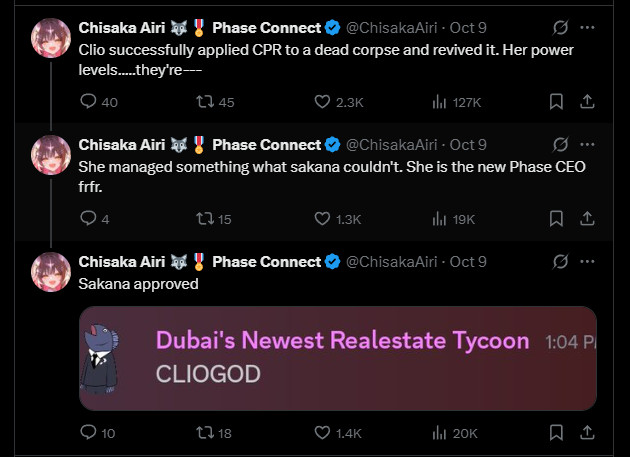The width and height of the screenshot is (630, 457).
Task: Share the first tweet about CPR
Action: click(589, 102)
